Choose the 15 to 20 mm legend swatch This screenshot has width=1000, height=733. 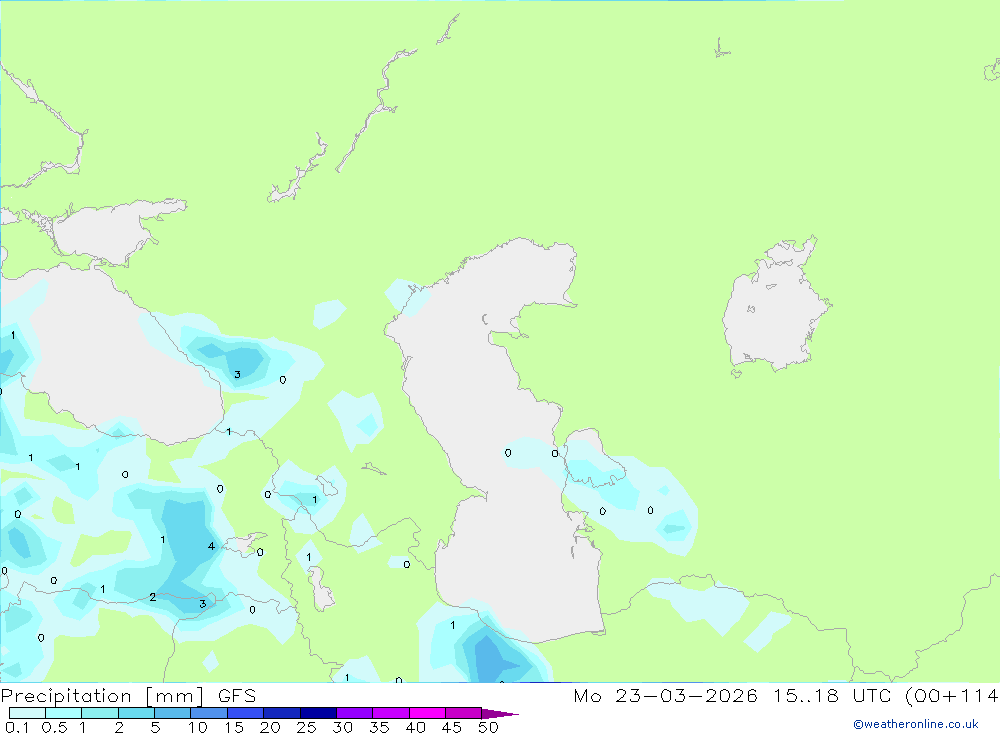point(246,713)
